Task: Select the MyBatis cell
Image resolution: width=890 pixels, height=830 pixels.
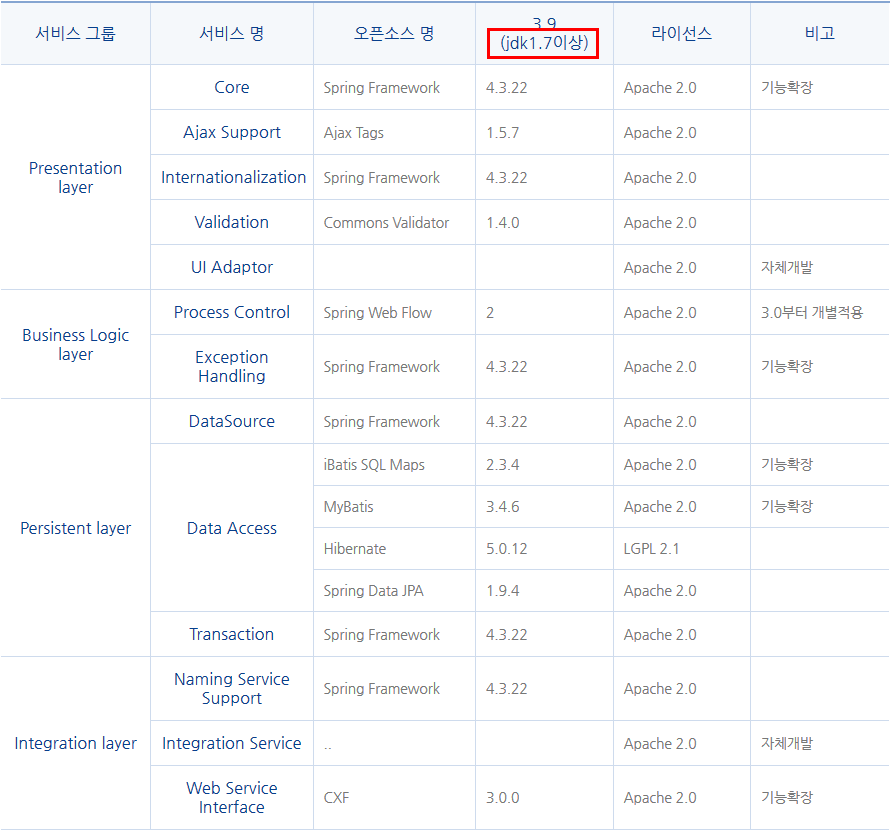Action: (x=394, y=506)
